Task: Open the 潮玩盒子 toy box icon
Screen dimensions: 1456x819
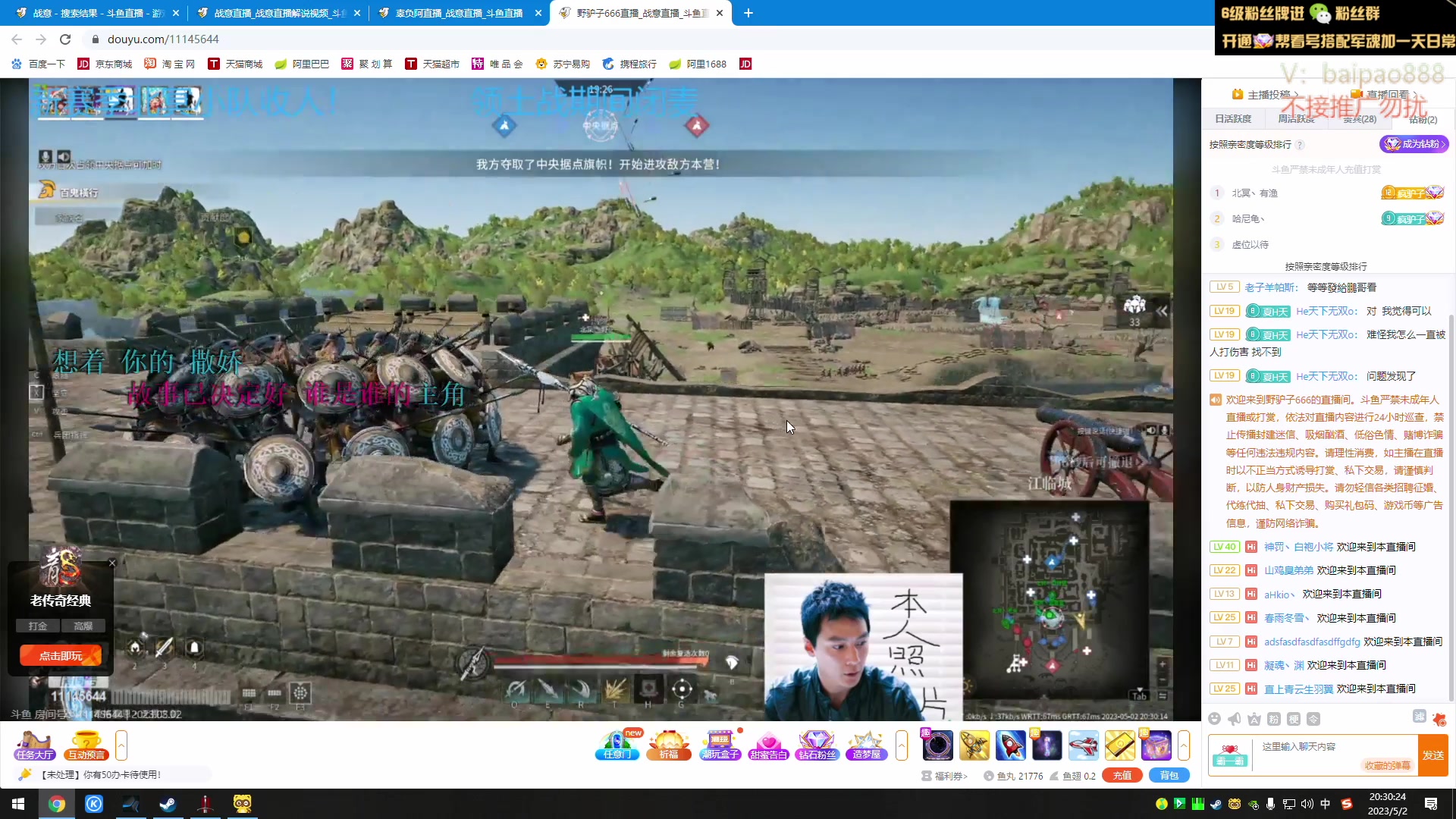Action: click(x=720, y=745)
